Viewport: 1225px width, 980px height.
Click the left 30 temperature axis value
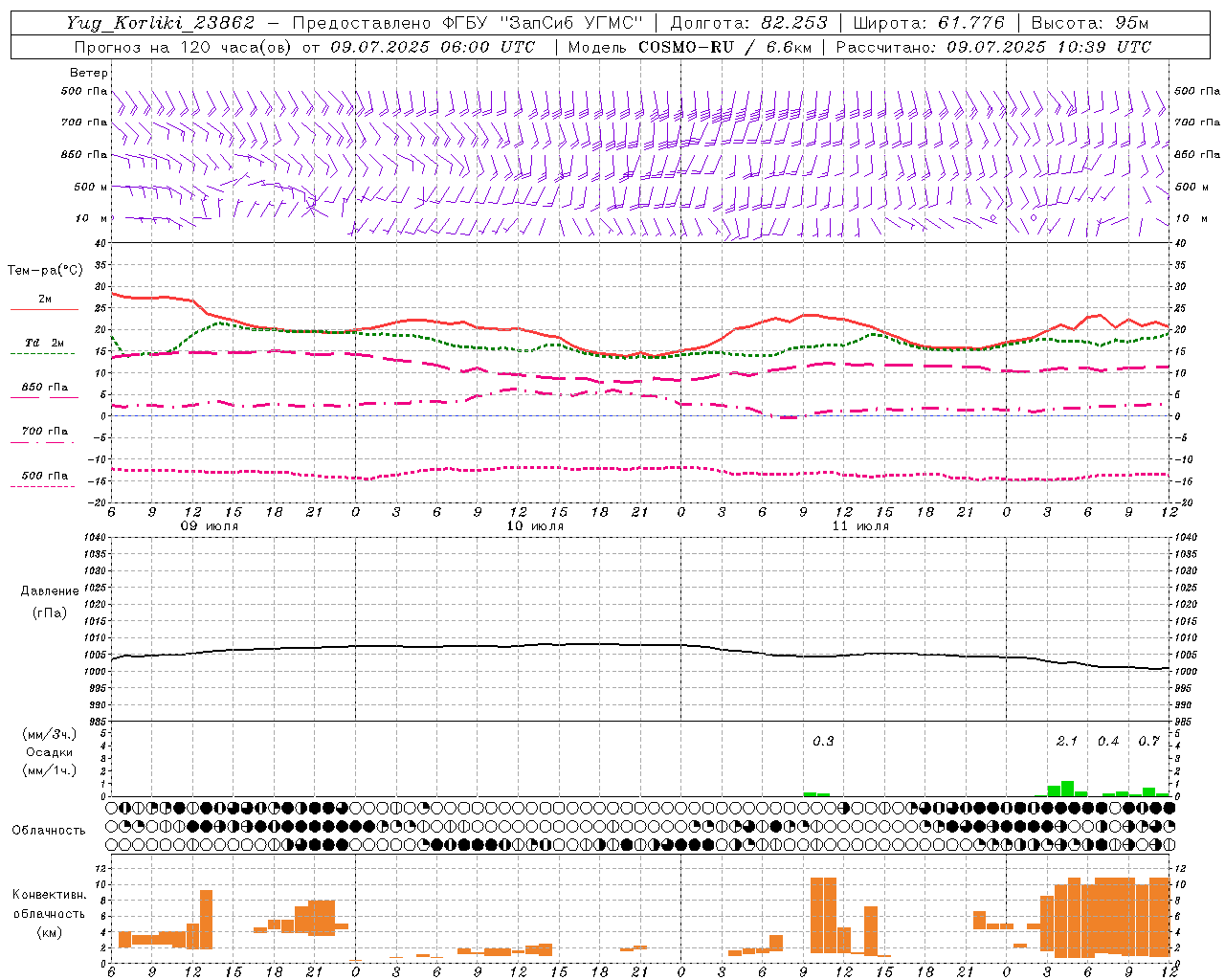[x=100, y=286]
